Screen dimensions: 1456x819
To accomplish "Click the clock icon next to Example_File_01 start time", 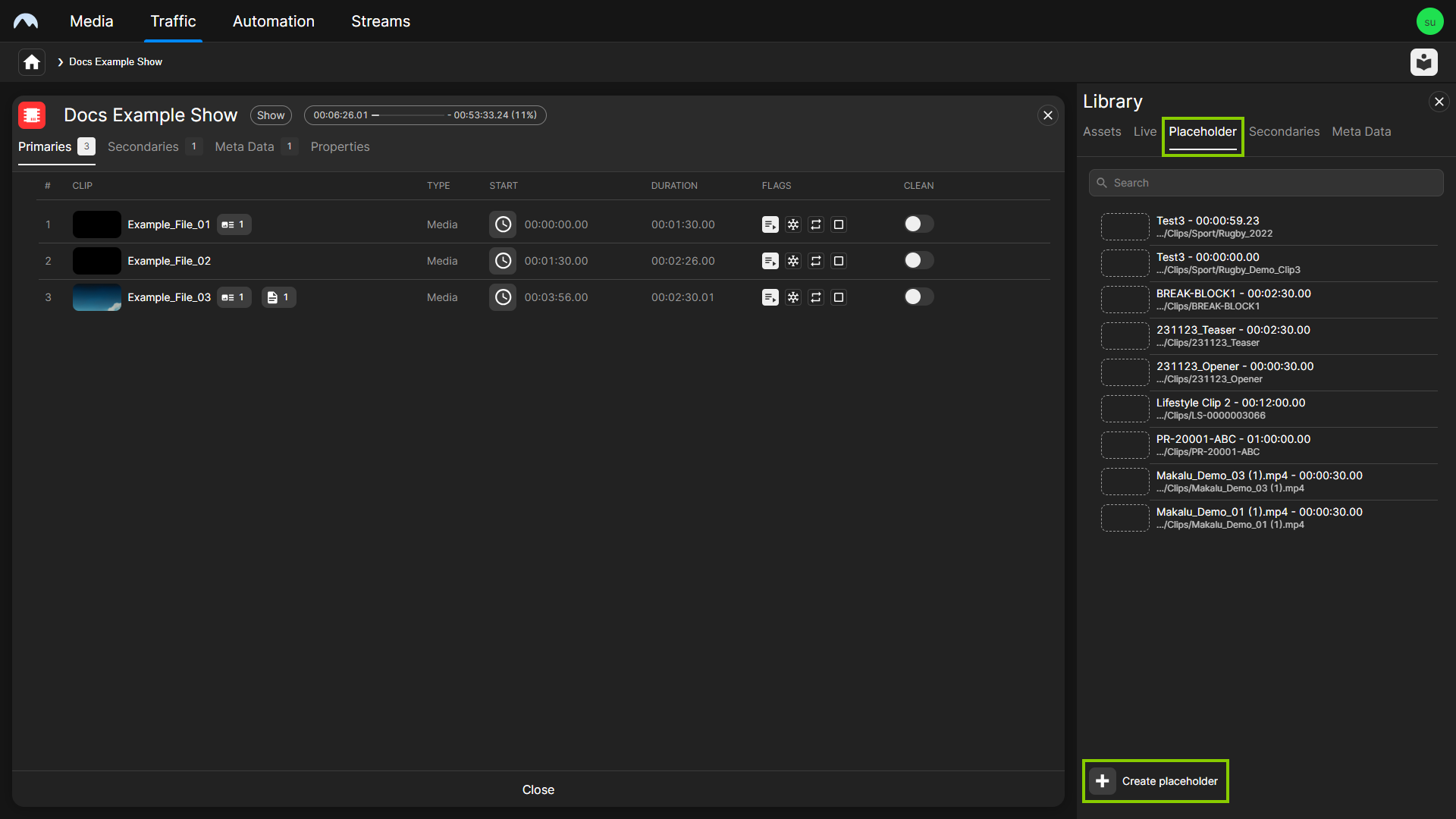I will click(x=502, y=224).
